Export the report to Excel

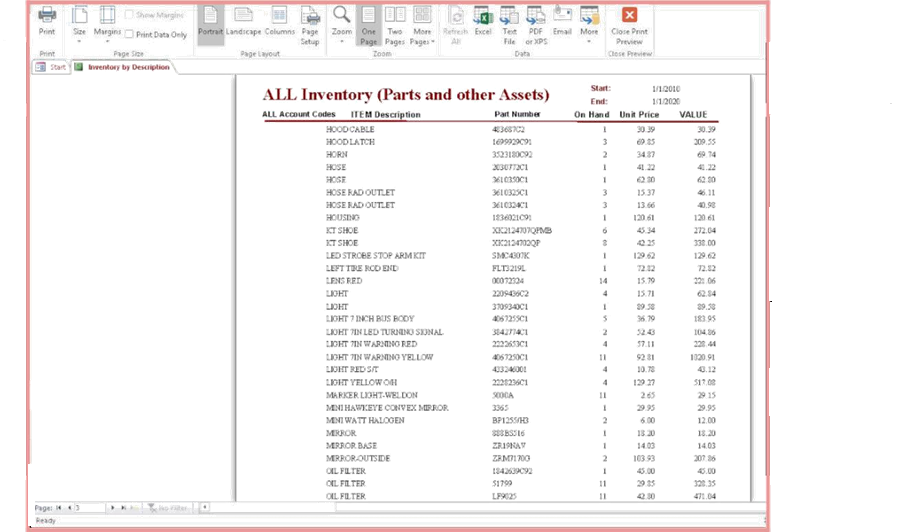tap(483, 22)
